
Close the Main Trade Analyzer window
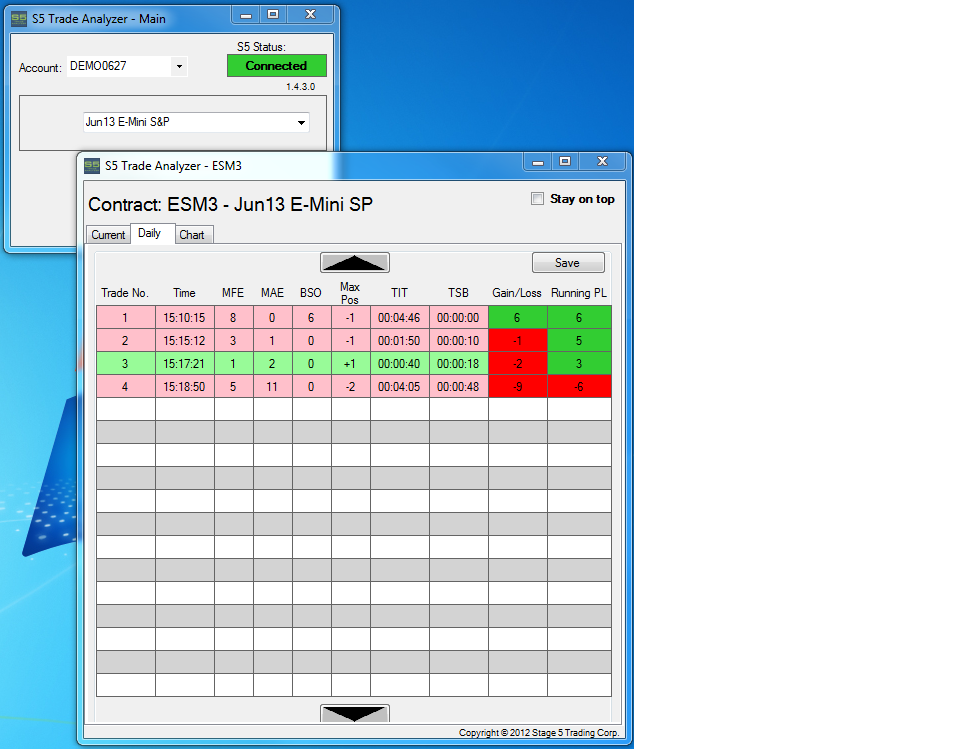pos(311,15)
